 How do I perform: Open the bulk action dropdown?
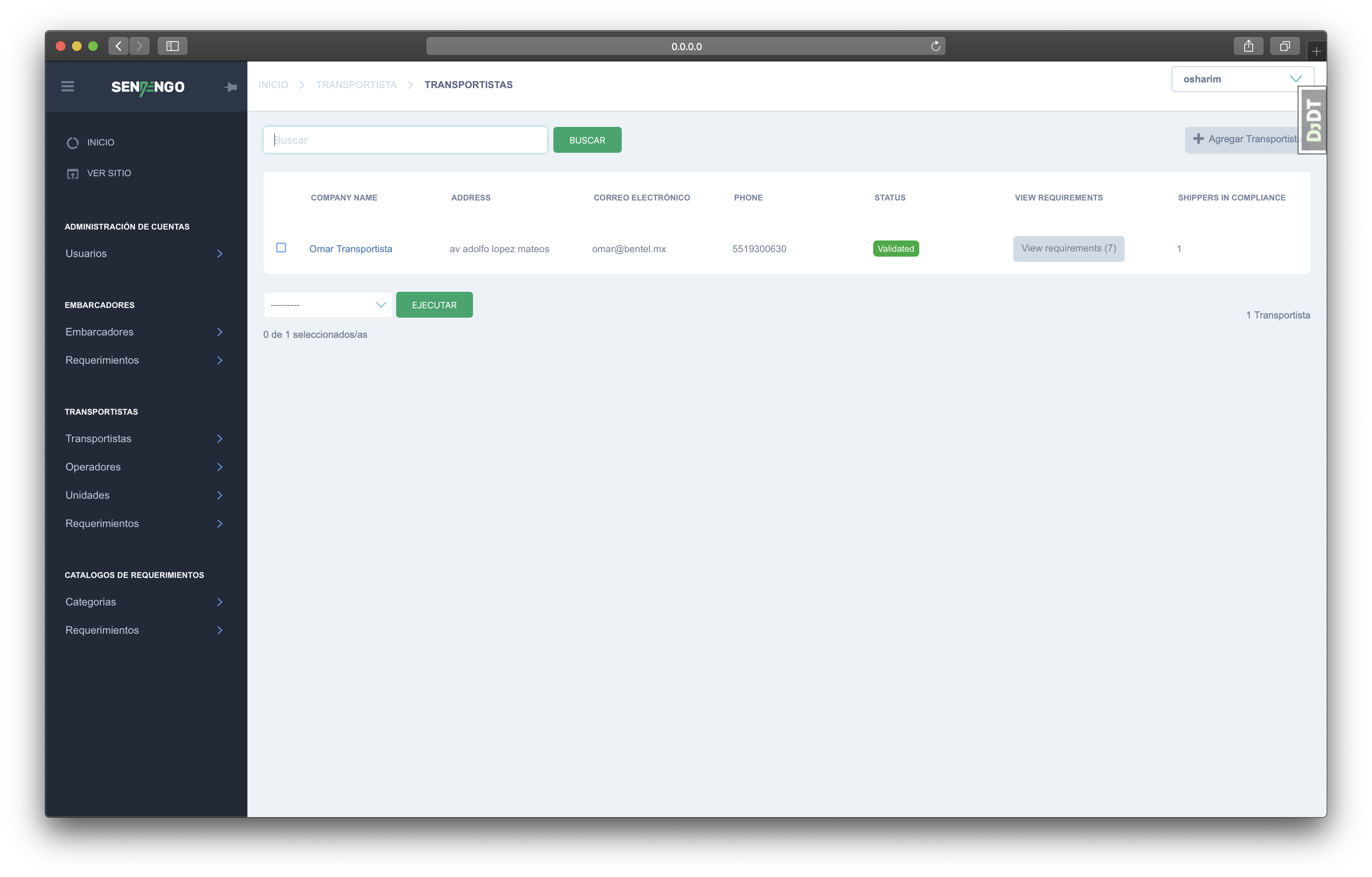pyautogui.click(x=327, y=305)
